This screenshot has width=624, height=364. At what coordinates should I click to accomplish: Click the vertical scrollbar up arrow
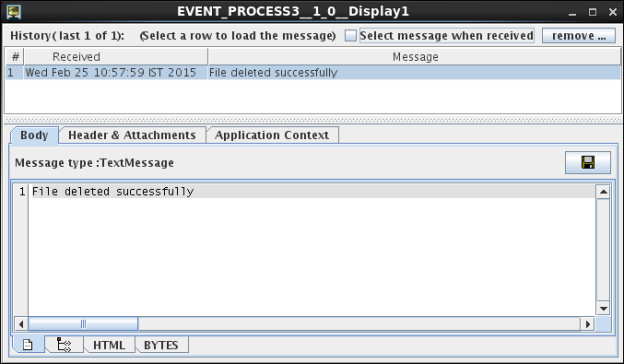click(x=603, y=192)
